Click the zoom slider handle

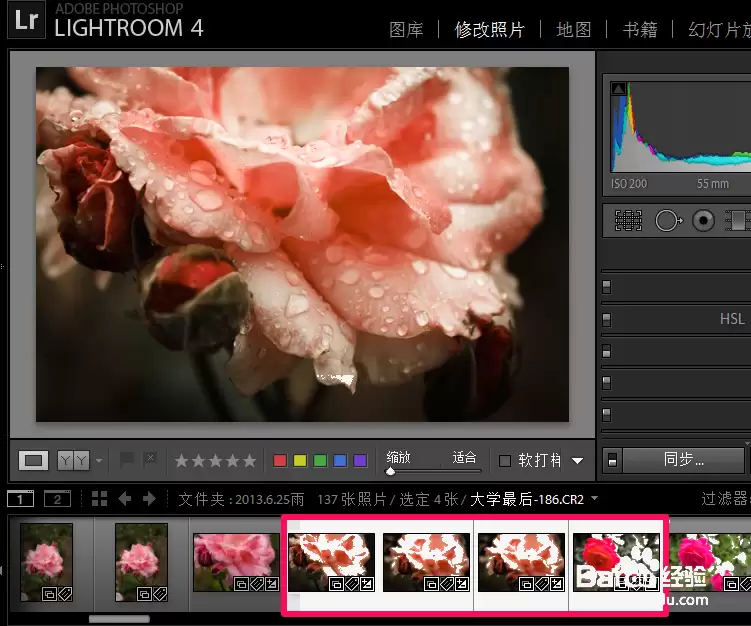[390, 471]
